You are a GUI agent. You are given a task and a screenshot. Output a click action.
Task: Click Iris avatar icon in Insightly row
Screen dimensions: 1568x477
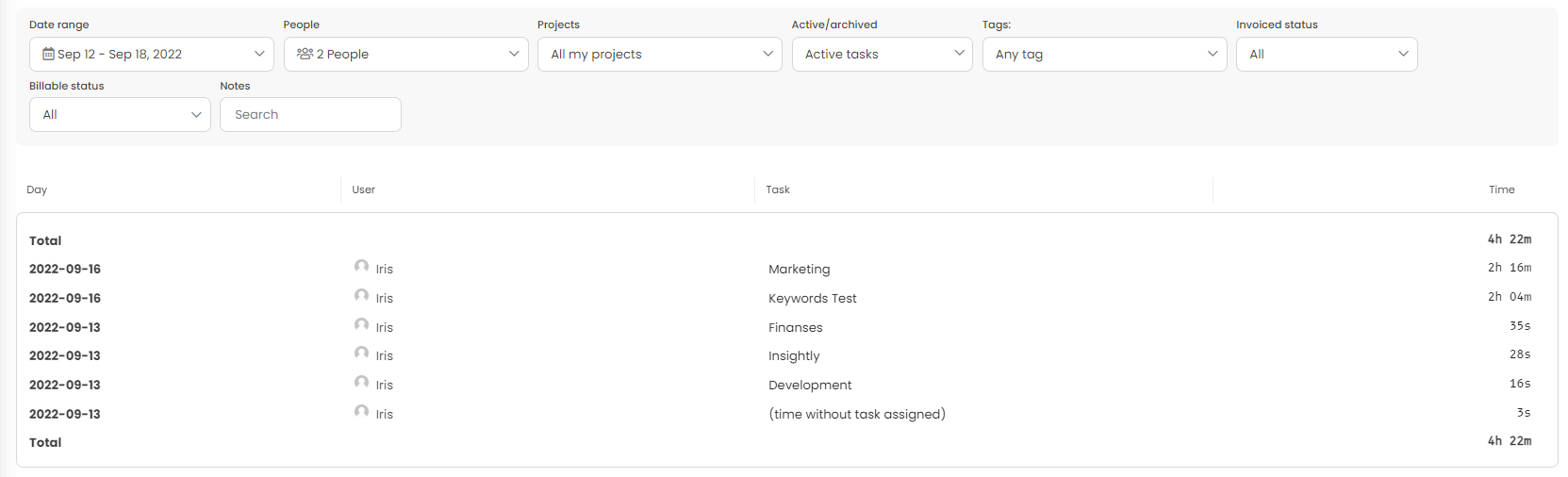pos(361,354)
